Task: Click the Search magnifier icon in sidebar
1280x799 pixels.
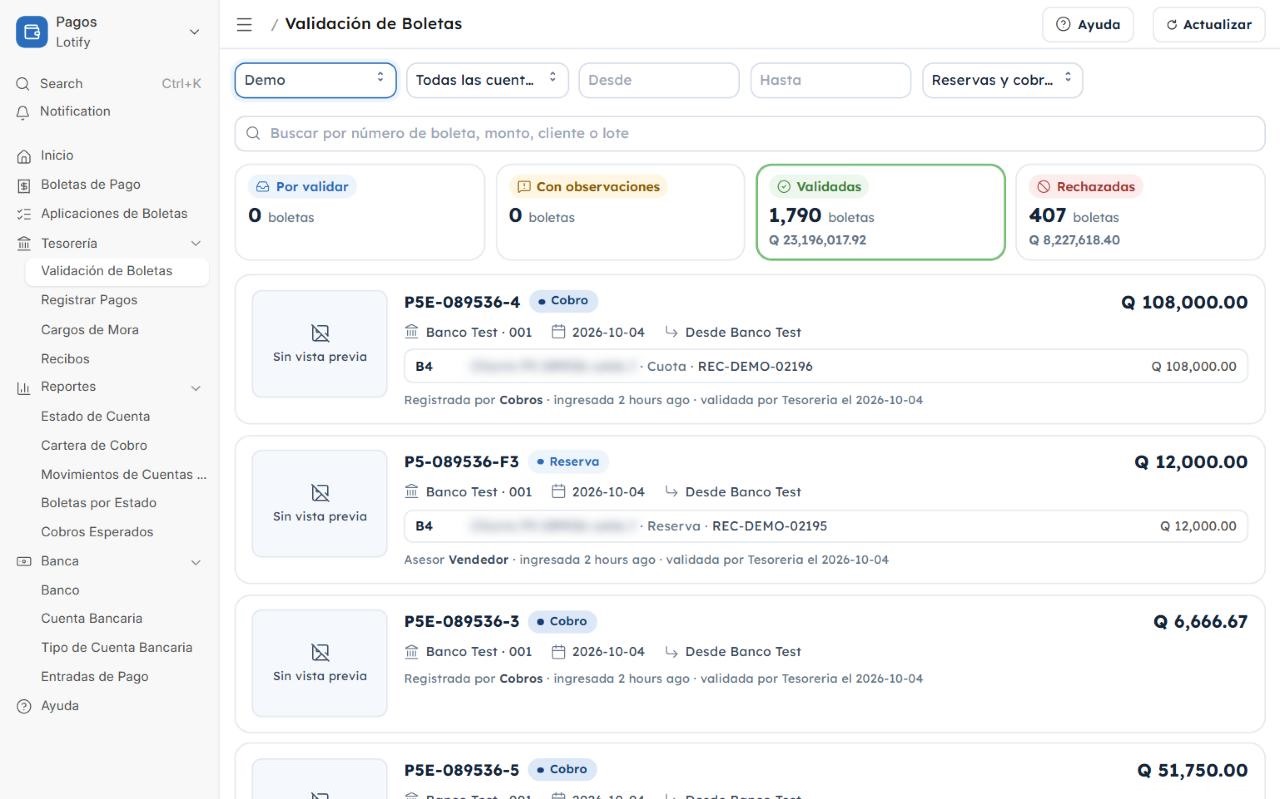Action: coord(23,84)
